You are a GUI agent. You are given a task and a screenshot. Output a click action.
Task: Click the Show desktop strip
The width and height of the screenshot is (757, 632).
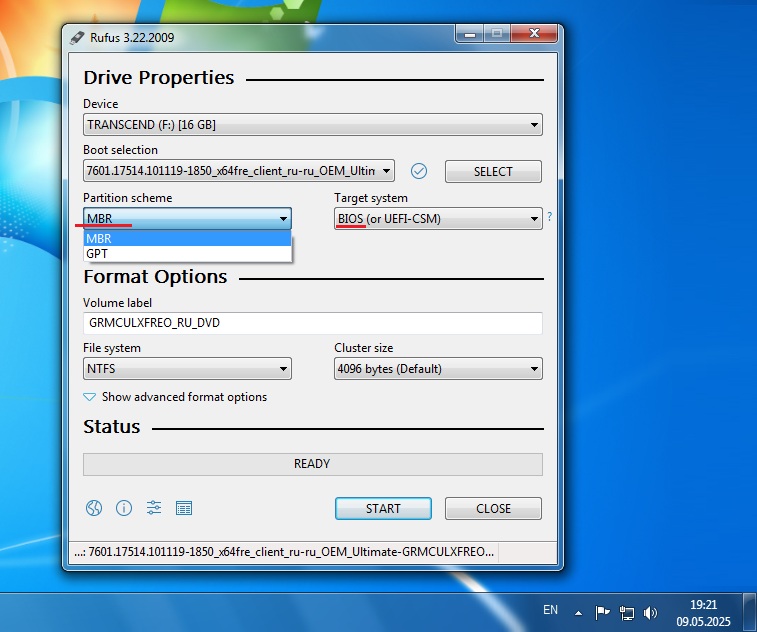749,613
